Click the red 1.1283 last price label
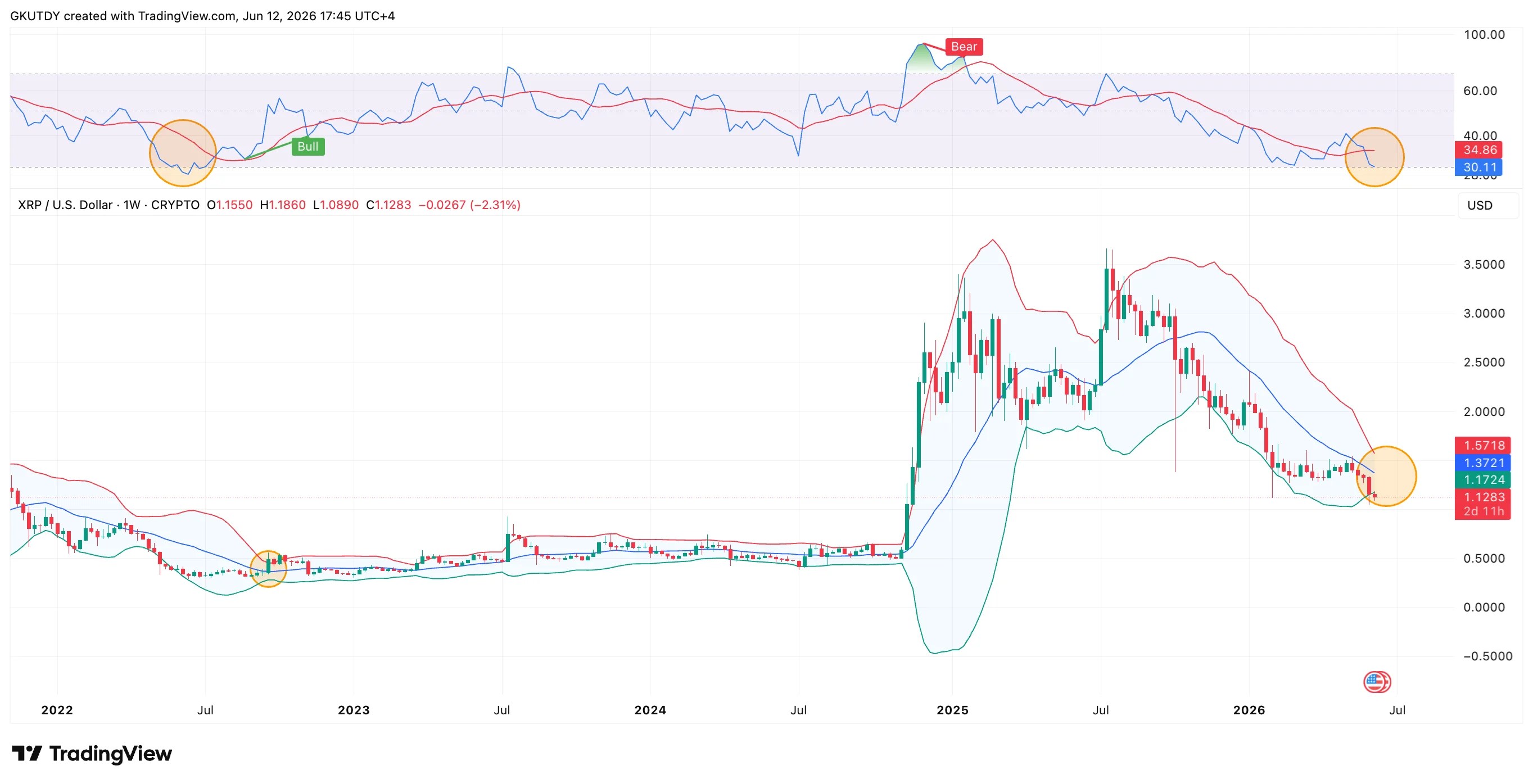The width and height of the screenshot is (1533, 784). coord(1484,497)
